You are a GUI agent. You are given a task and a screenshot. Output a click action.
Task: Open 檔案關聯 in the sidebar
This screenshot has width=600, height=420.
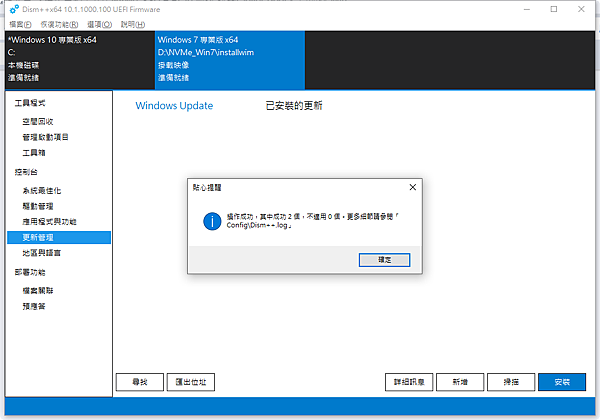coord(38,291)
